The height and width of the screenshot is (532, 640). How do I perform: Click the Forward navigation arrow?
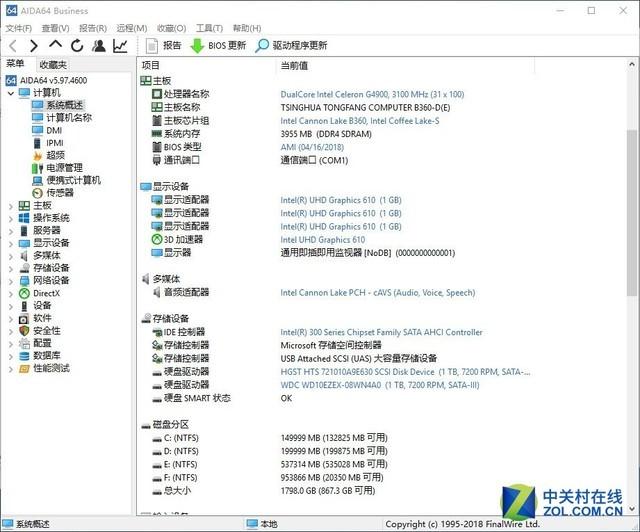coord(34,45)
